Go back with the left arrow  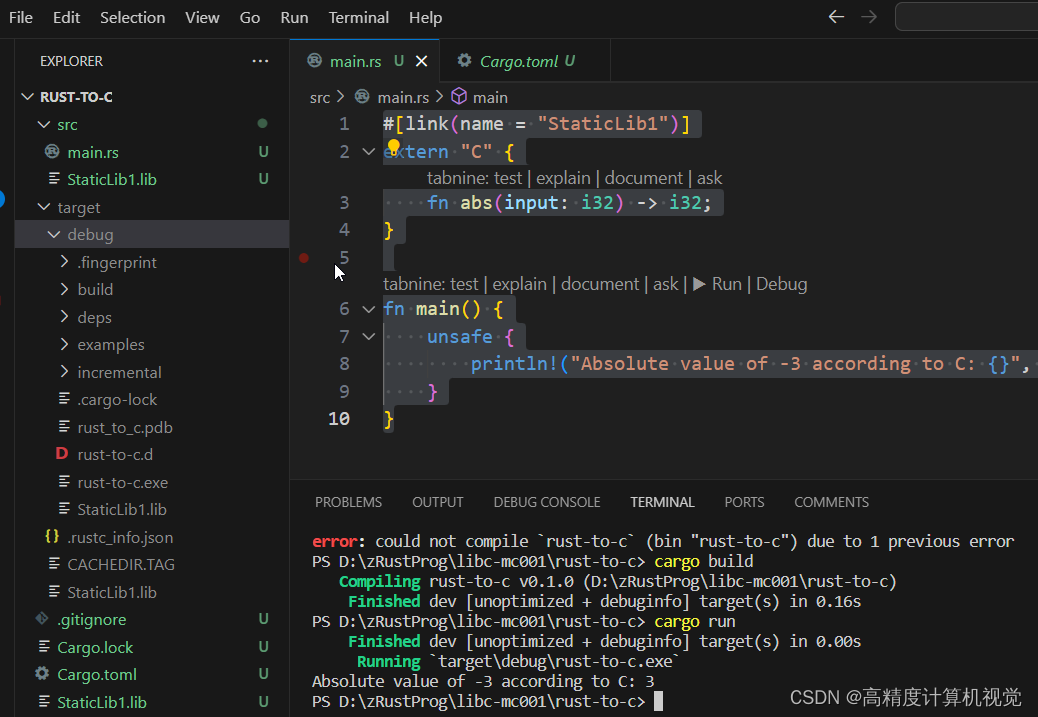coord(836,17)
